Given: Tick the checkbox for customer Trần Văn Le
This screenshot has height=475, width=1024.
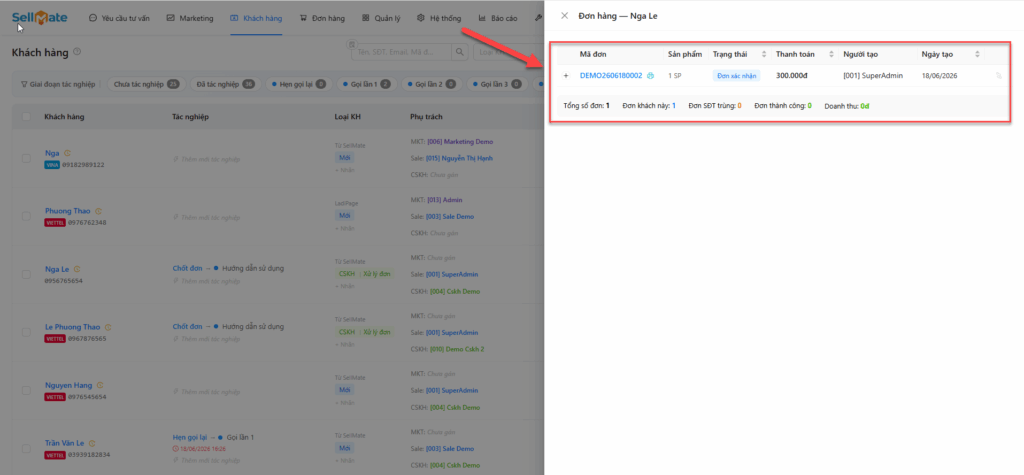Looking at the screenshot, I should point(26,448).
